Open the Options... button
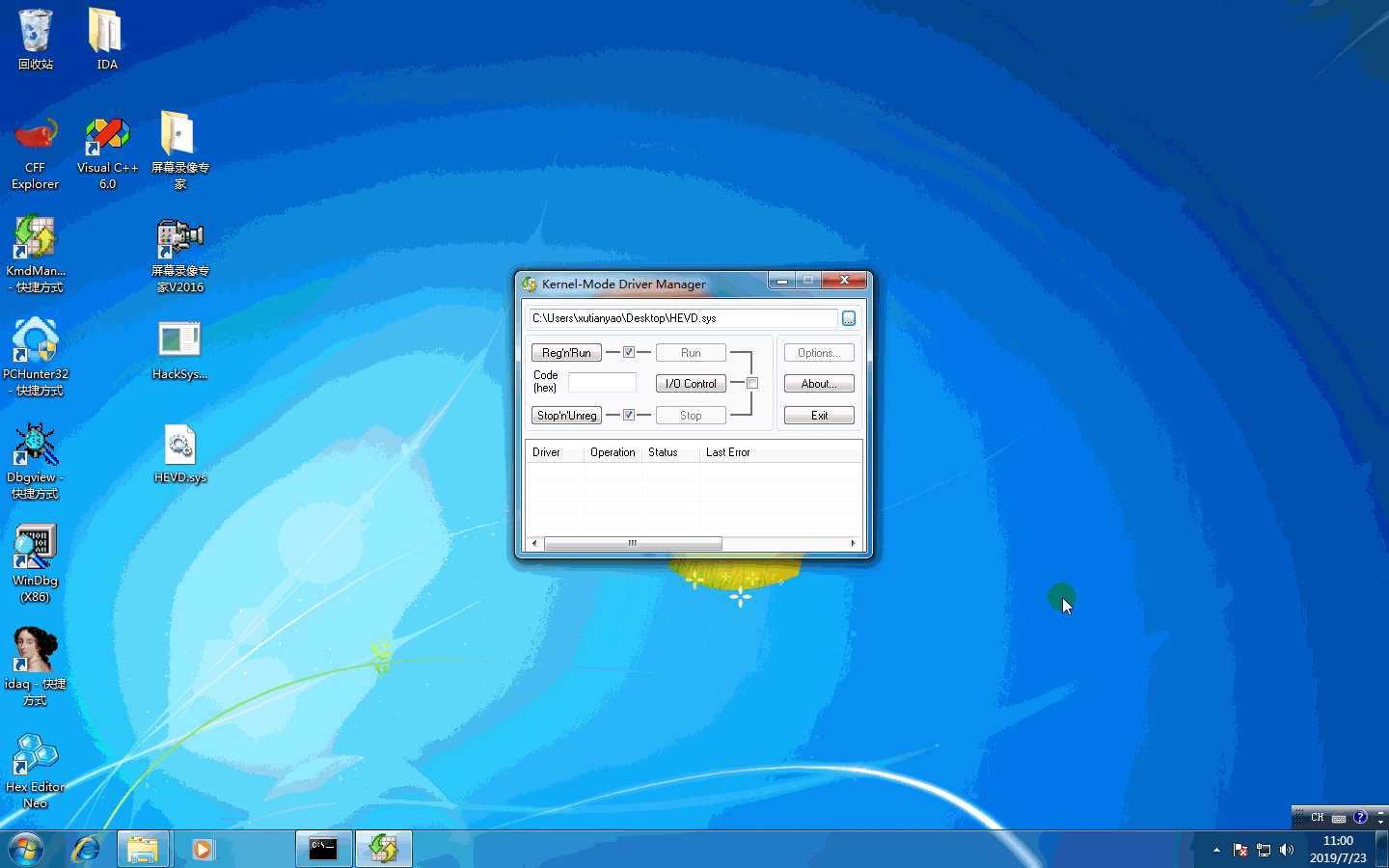 coord(819,353)
